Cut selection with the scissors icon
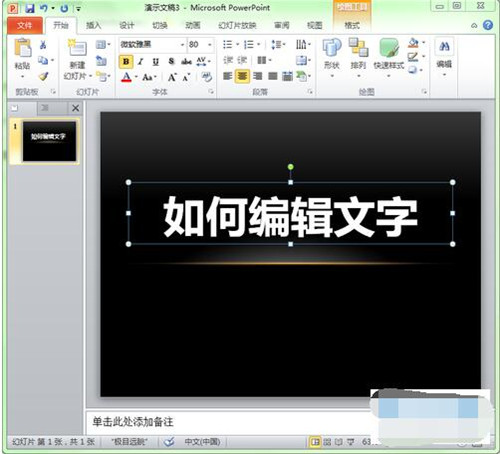 coord(43,45)
